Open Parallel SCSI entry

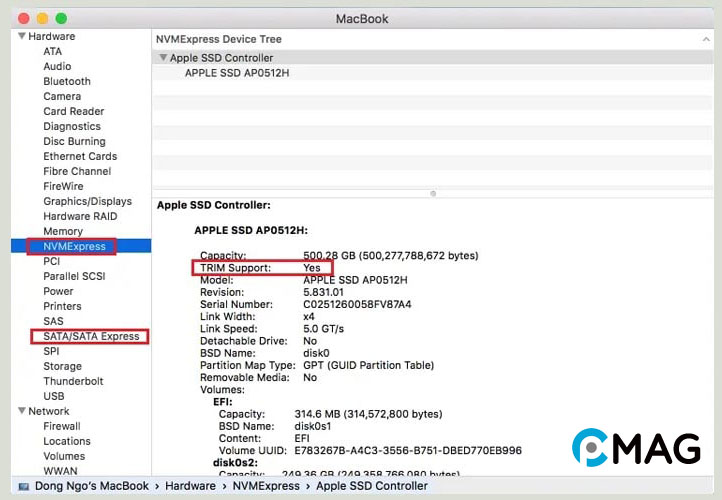(74, 276)
